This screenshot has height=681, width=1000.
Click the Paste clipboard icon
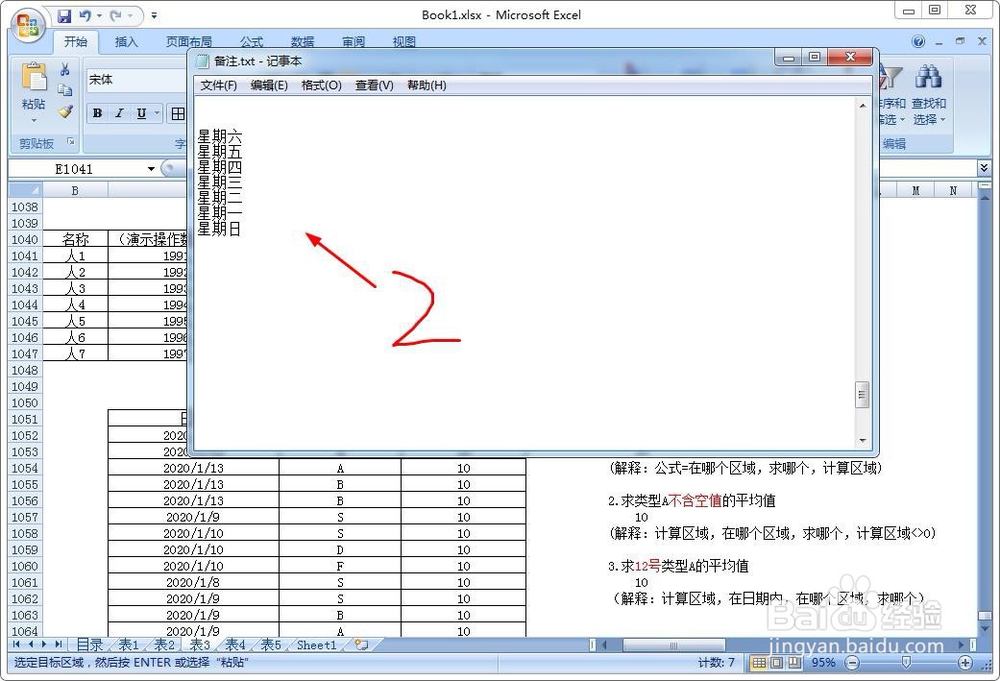(x=33, y=77)
